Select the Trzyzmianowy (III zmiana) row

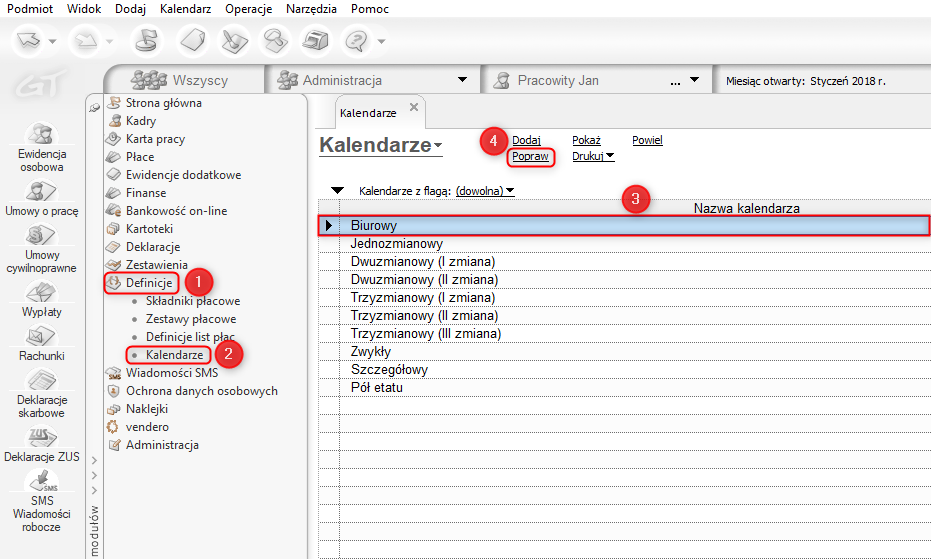pyautogui.click(x=624, y=333)
